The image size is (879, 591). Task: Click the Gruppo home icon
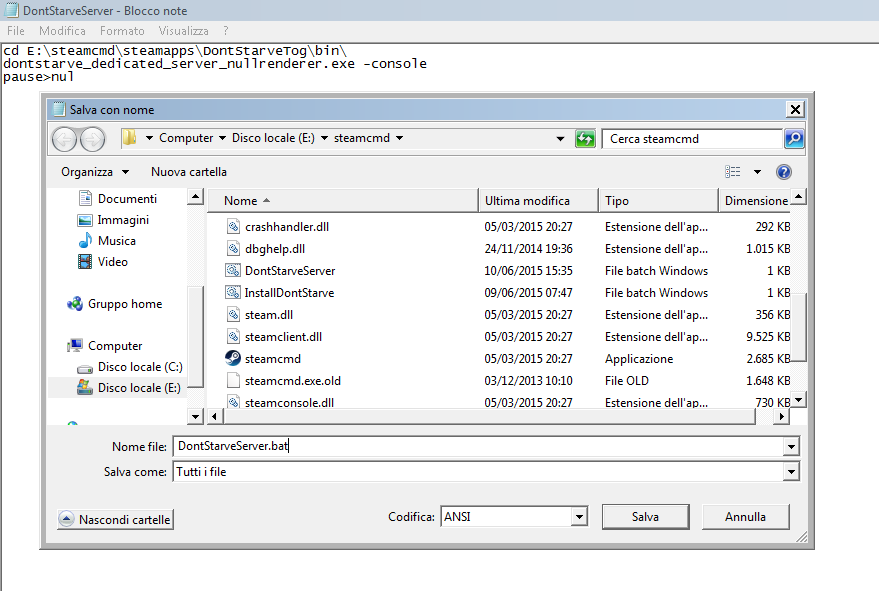(x=75, y=304)
